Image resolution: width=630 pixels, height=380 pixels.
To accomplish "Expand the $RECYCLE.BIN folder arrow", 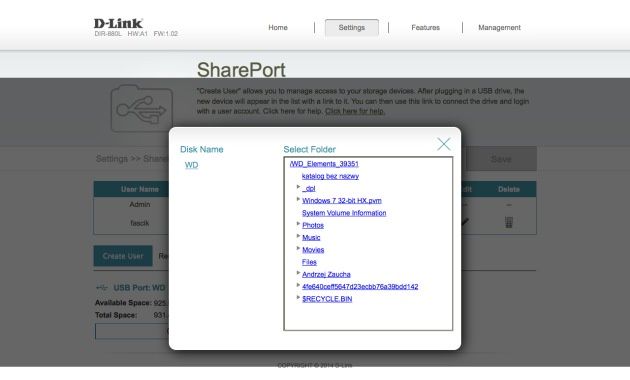I will (298, 297).
